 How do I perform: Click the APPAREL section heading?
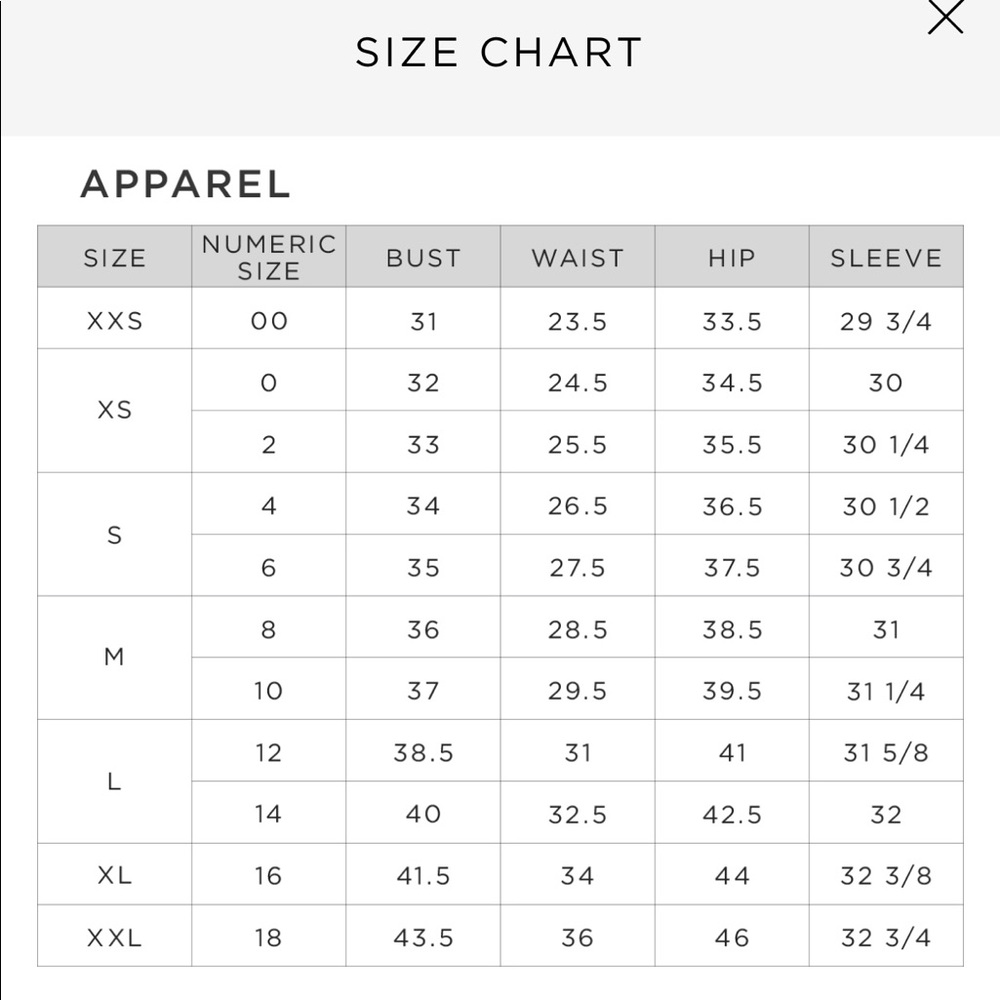click(x=185, y=184)
